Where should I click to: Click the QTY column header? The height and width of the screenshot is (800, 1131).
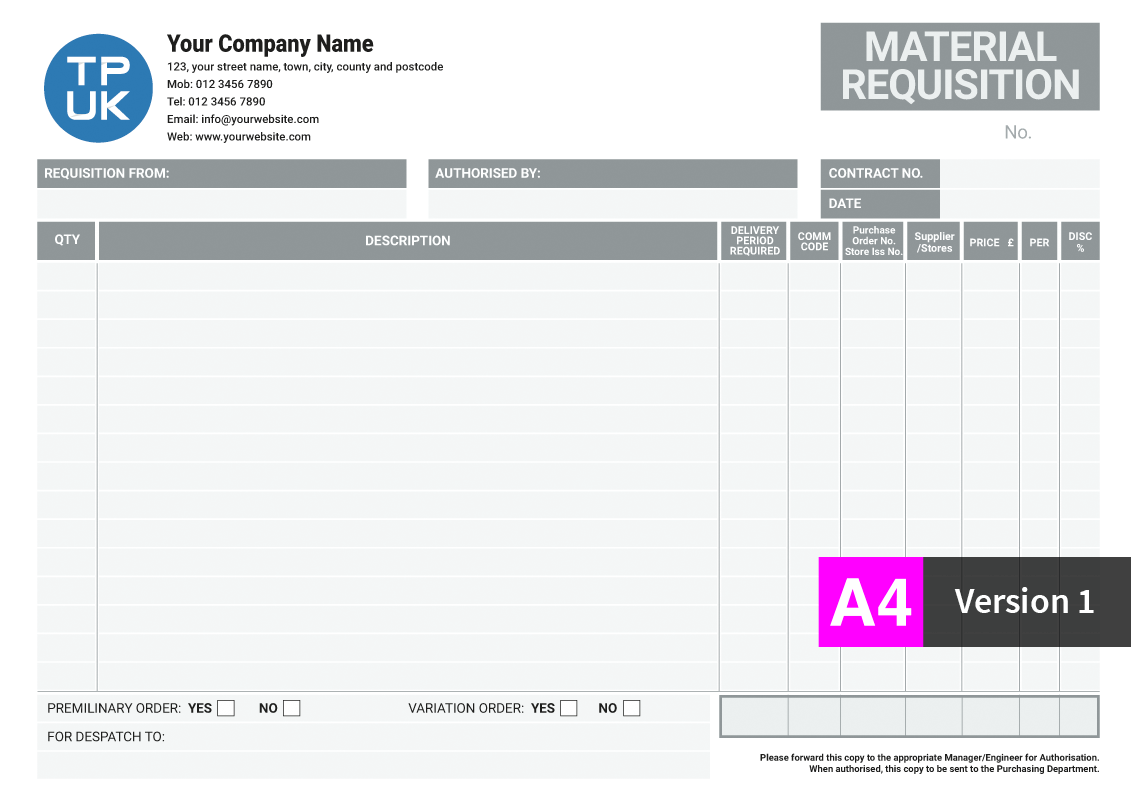(x=67, y=241)
